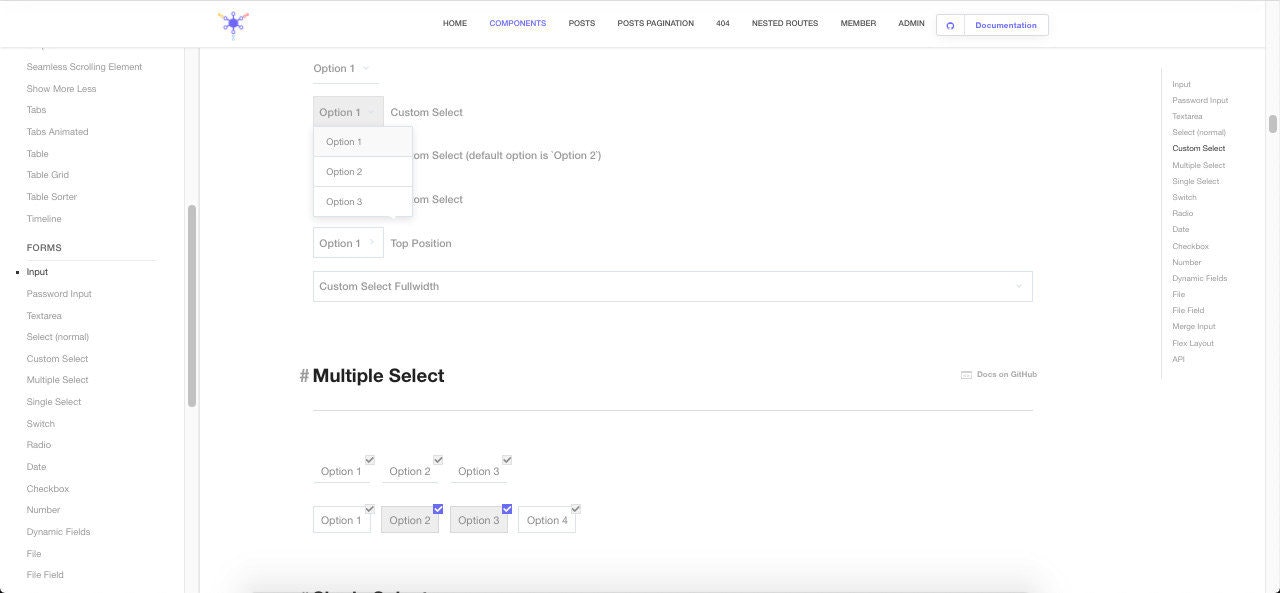1280x593 pixels.
Task: Click the Documentation button
Action: click(x=1005, y=25)
